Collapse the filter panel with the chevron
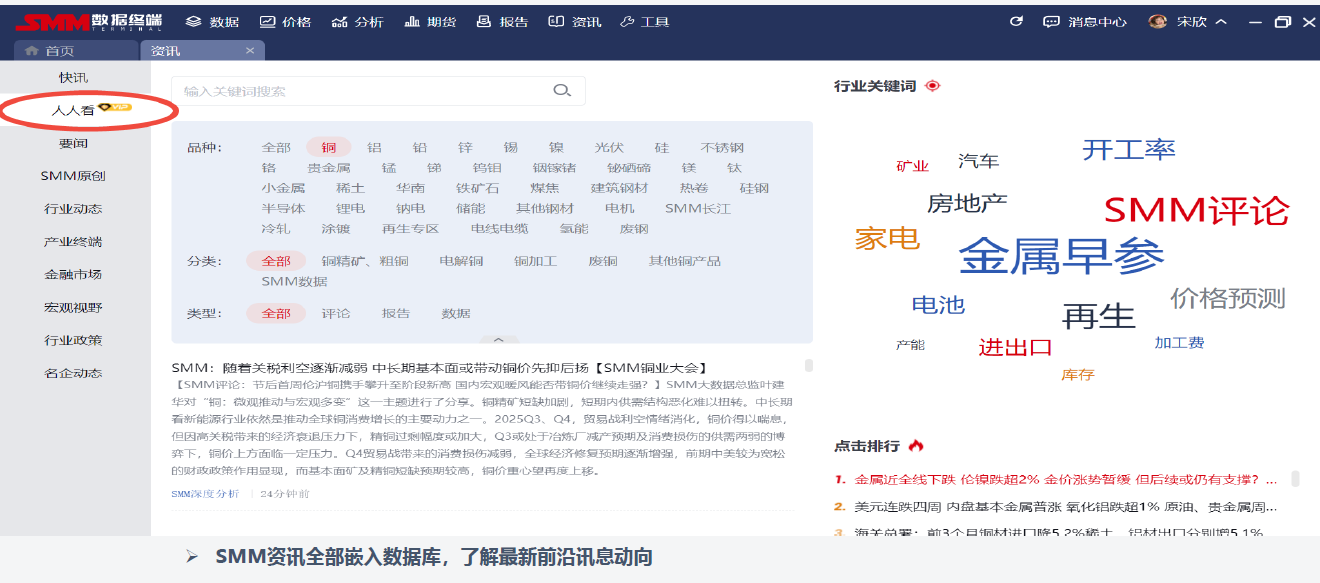 [500, 339]
